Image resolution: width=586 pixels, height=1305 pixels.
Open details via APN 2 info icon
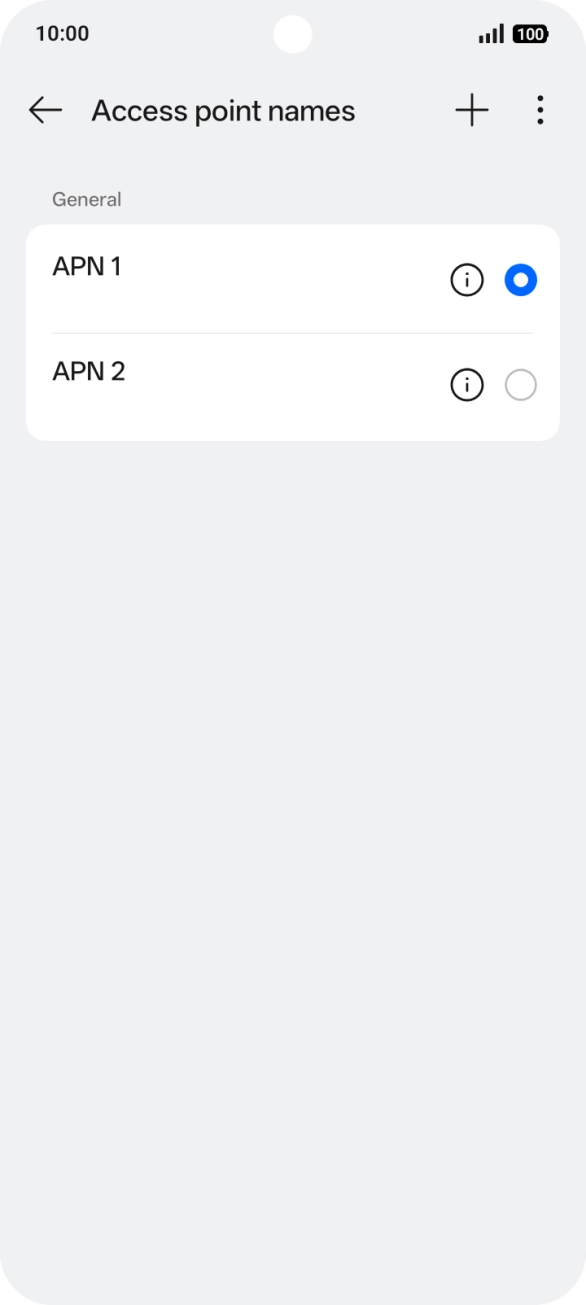pos(467,385)
